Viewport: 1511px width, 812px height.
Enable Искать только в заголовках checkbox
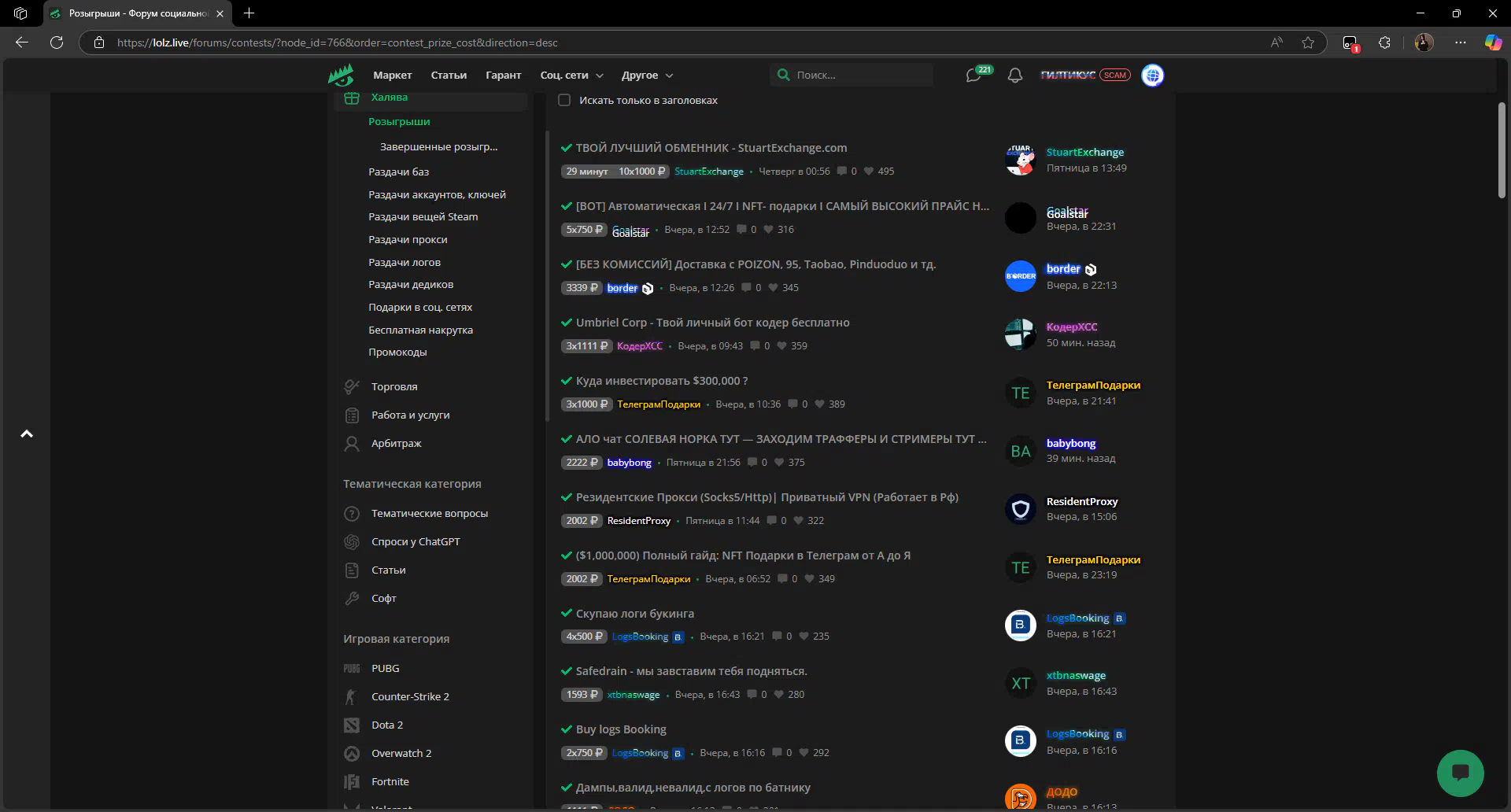[564, 100]
